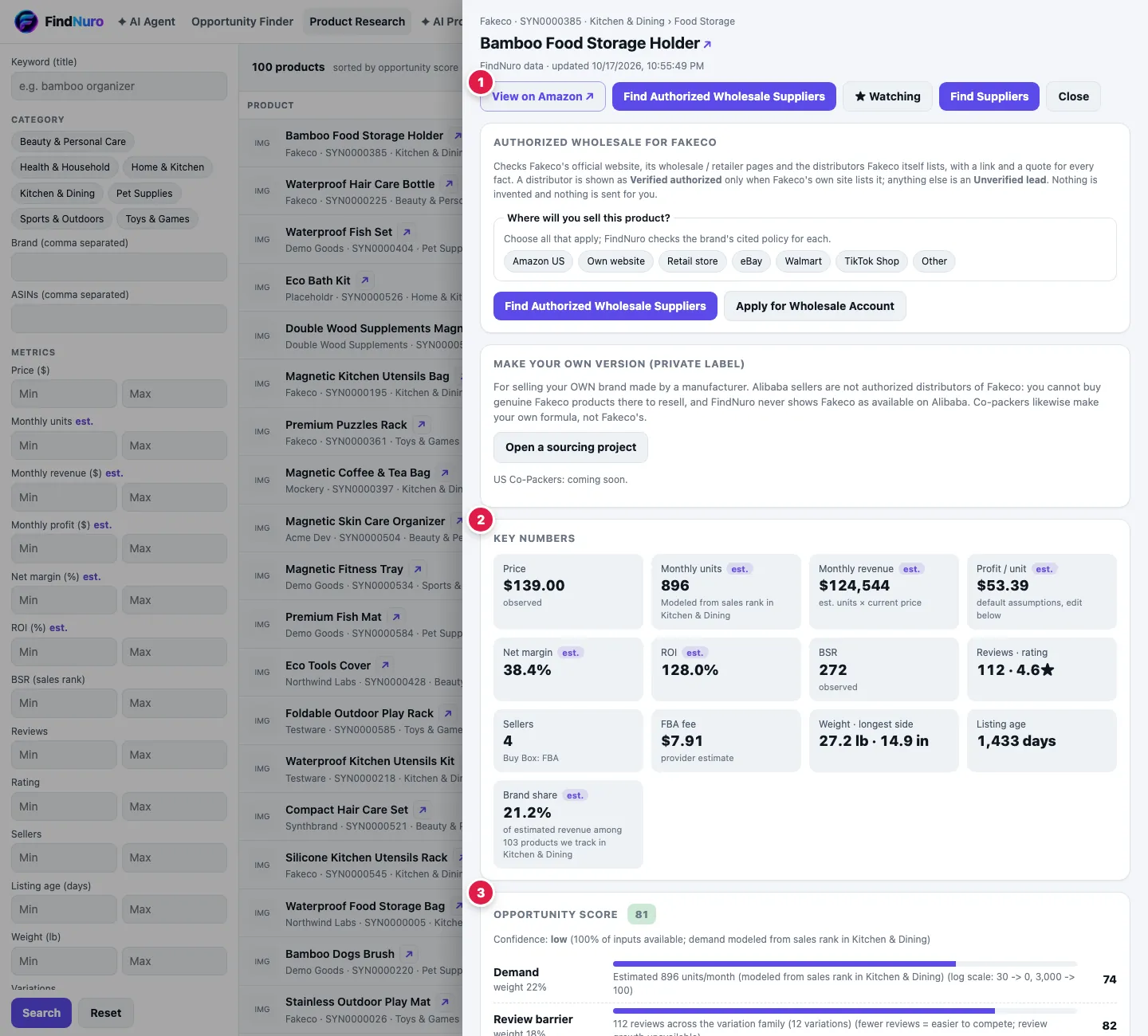Open the AI Agent nav item
Viewport: 1148px width, 1036px height.
[147, 22]
